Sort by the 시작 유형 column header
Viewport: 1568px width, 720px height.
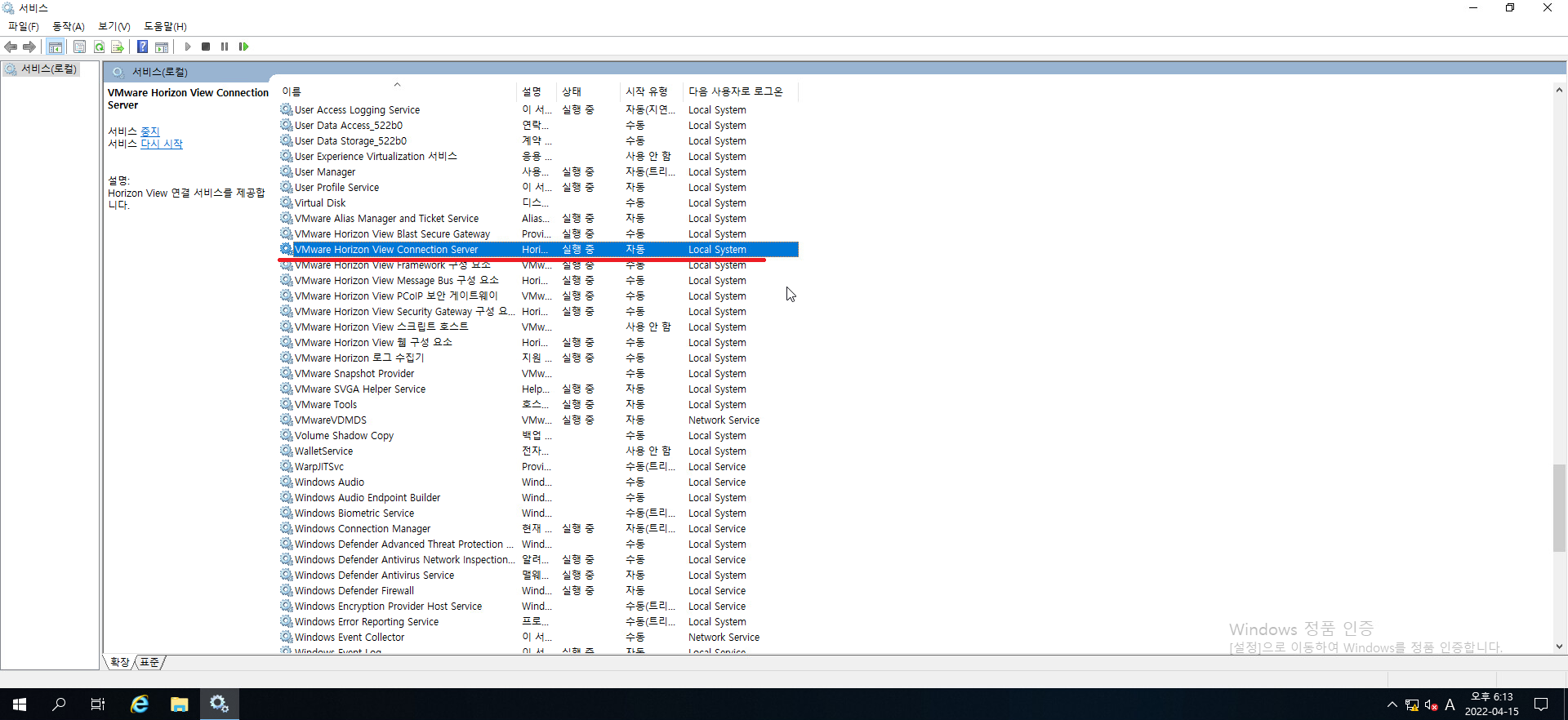652,91
